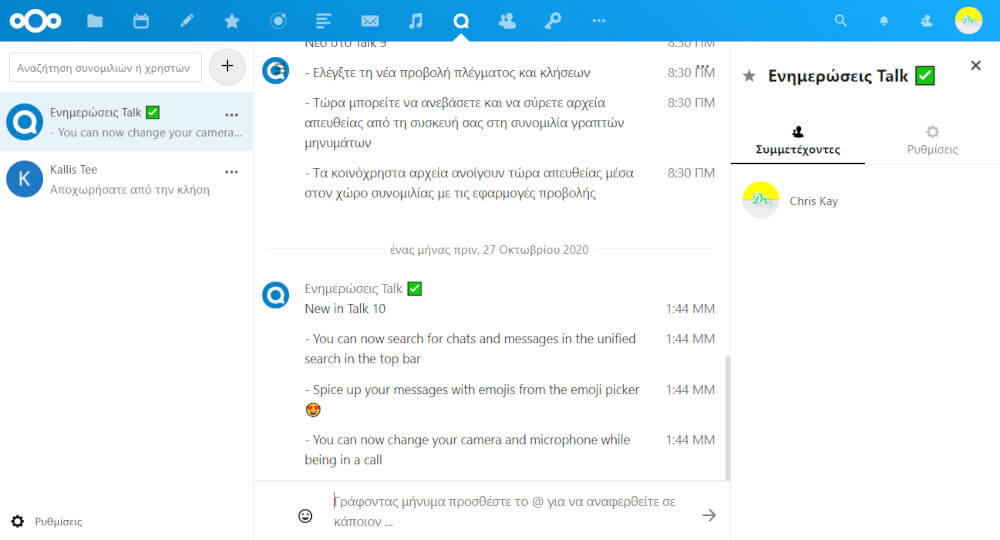The image size is (1000, 540).
Task: Click the message about κοινόχρηστα αρχεία
Action: pos(469,183)
